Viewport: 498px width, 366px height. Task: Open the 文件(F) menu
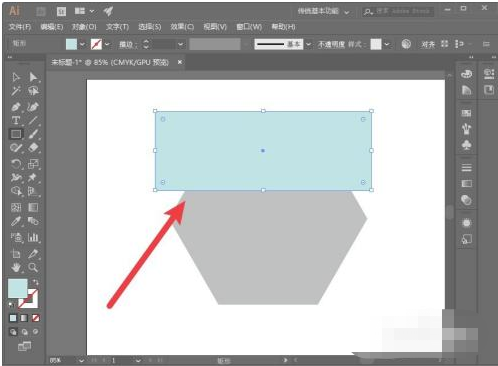point(20,27)
